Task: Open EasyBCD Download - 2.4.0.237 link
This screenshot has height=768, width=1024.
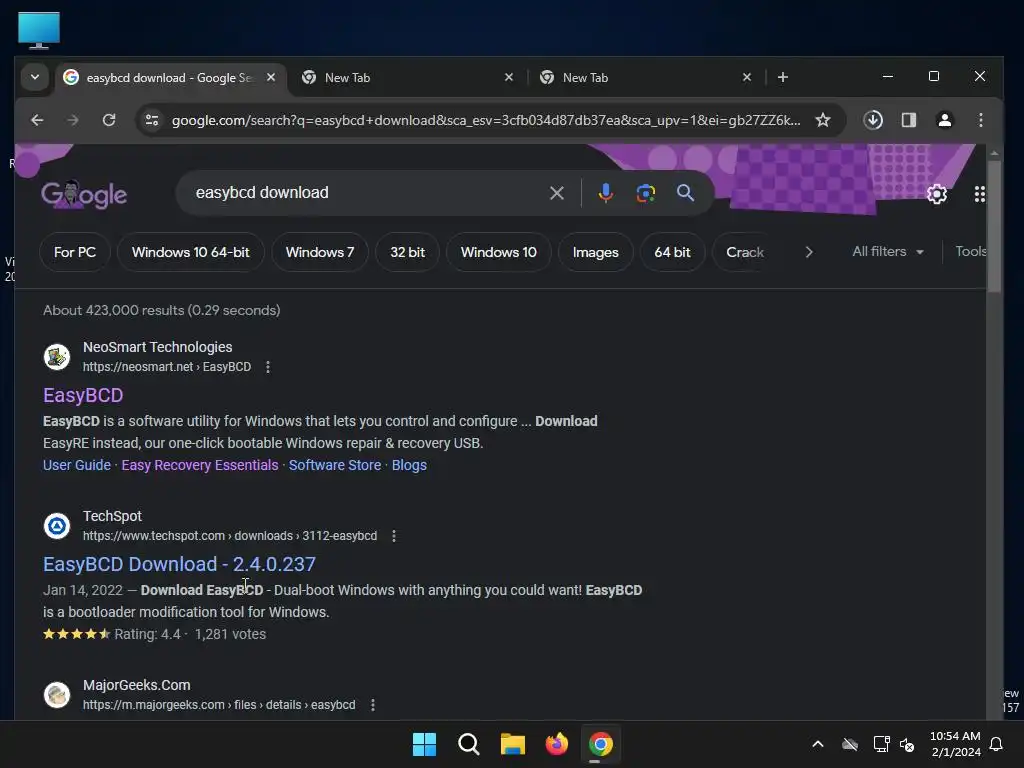Action: coord(180,564)
